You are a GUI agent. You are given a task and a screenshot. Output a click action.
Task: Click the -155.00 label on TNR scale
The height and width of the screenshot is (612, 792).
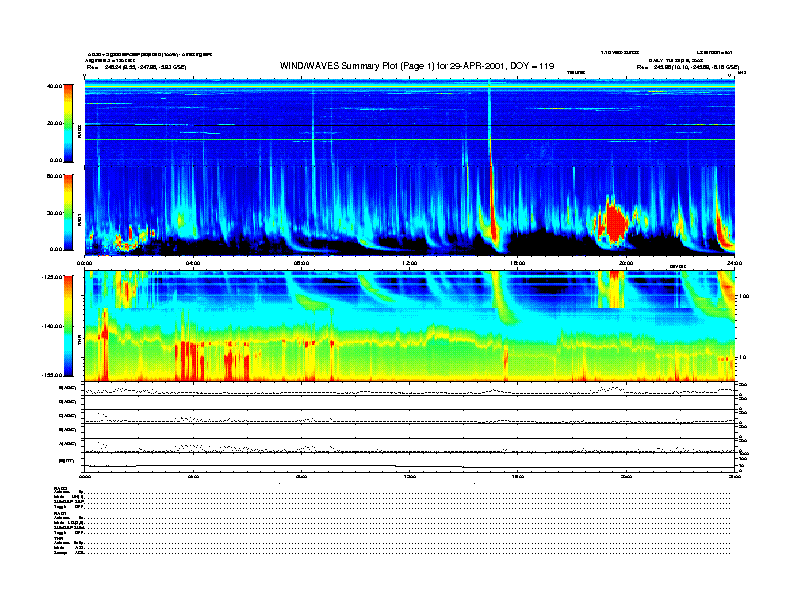click(x=52, y=375)
